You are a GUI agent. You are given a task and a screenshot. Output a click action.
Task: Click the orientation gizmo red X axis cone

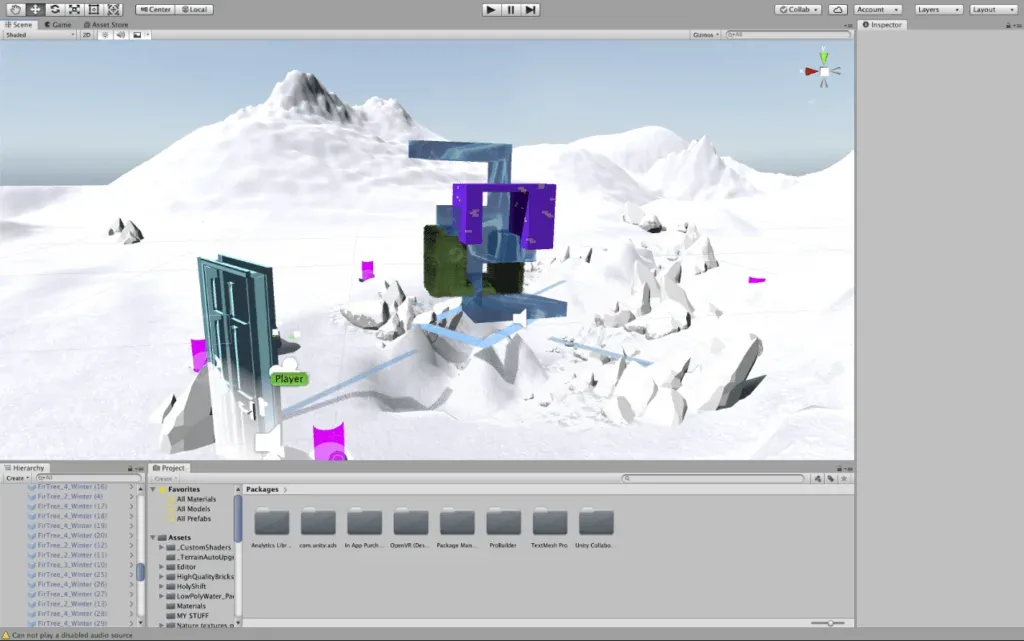pyautogui.click(x=810, y=71)
